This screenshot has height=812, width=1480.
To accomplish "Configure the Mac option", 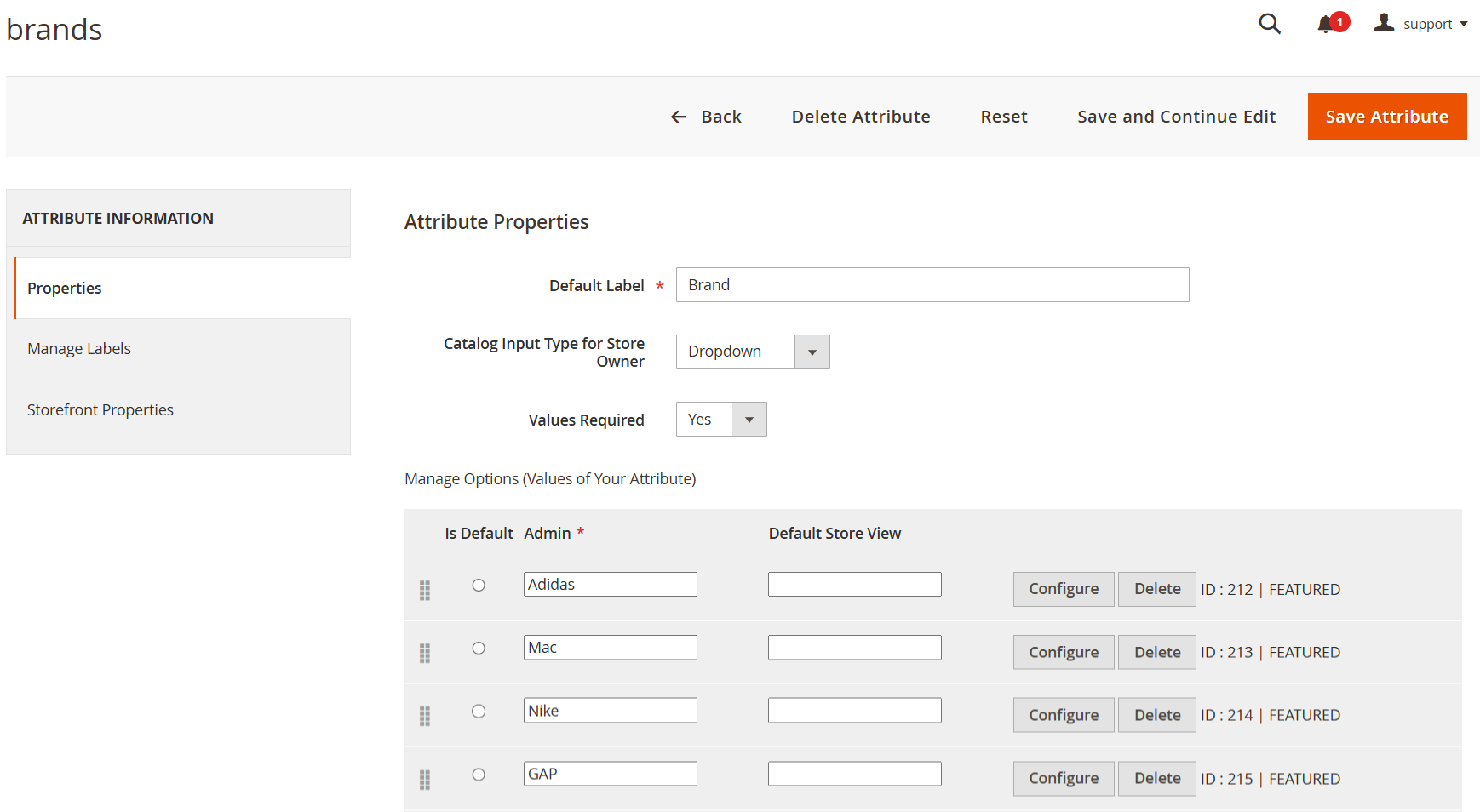I will point(1064,652).
